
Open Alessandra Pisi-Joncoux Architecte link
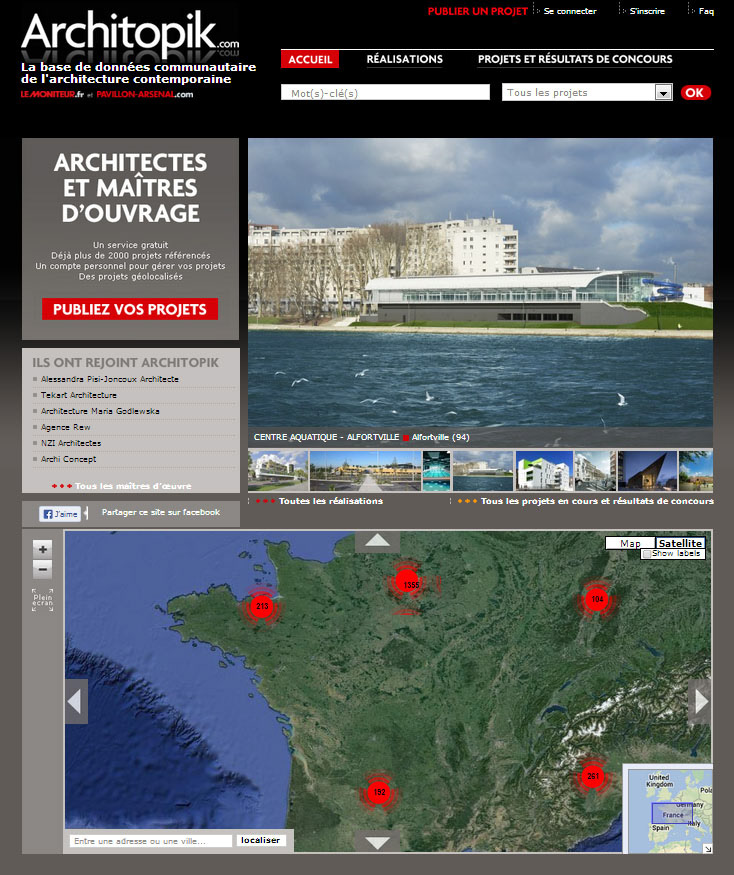click(x=109, y=379)
